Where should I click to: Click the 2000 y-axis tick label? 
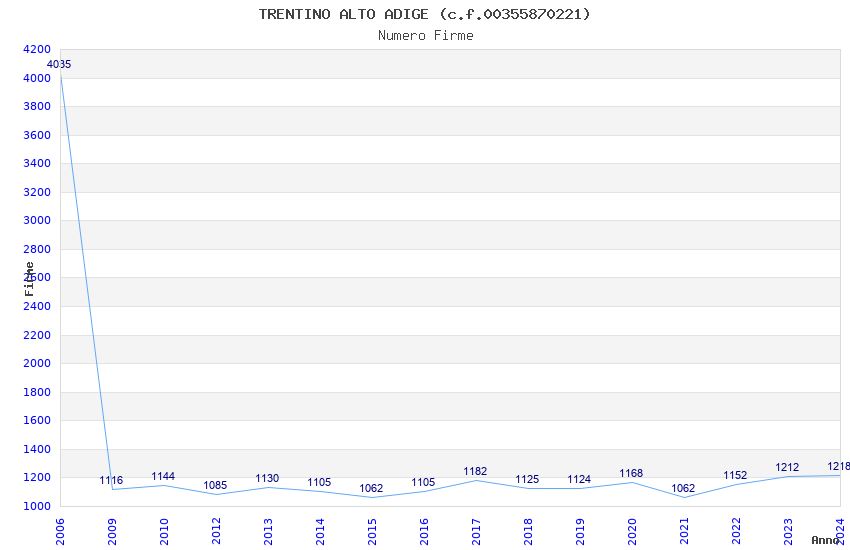tap(37, 364)
